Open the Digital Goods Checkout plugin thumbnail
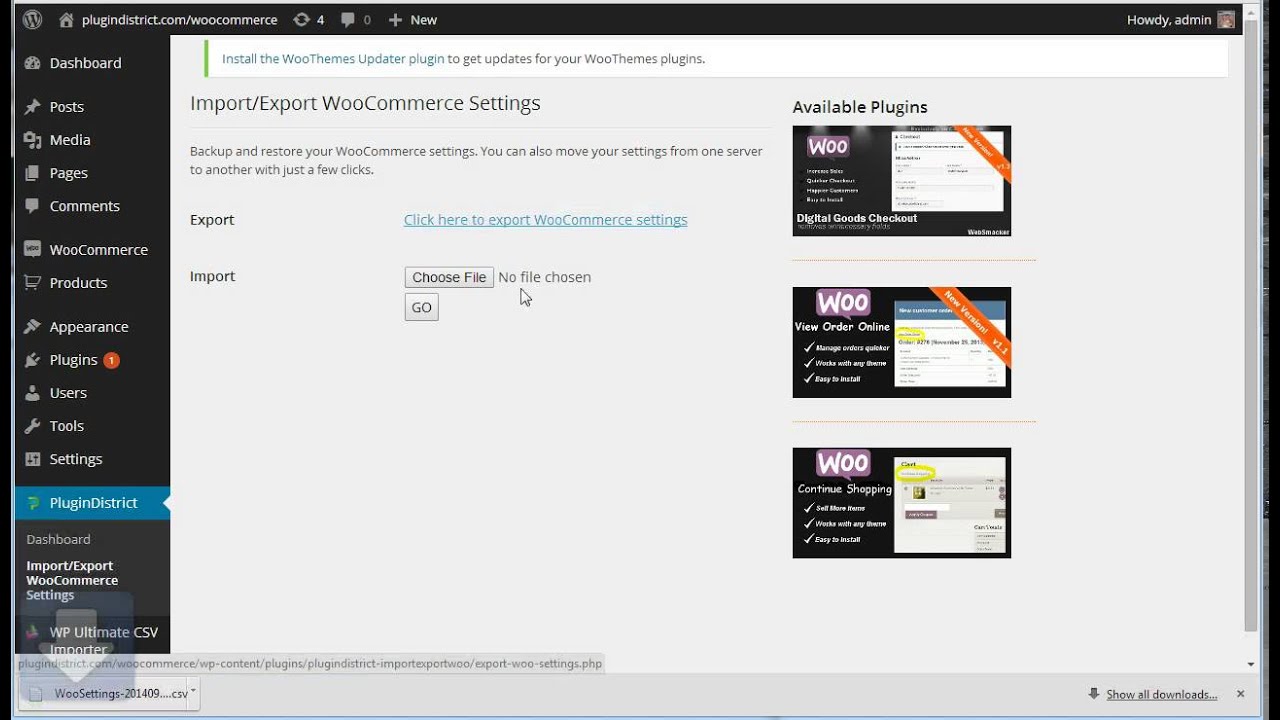The image size is (1280, 720). (901, 181)
